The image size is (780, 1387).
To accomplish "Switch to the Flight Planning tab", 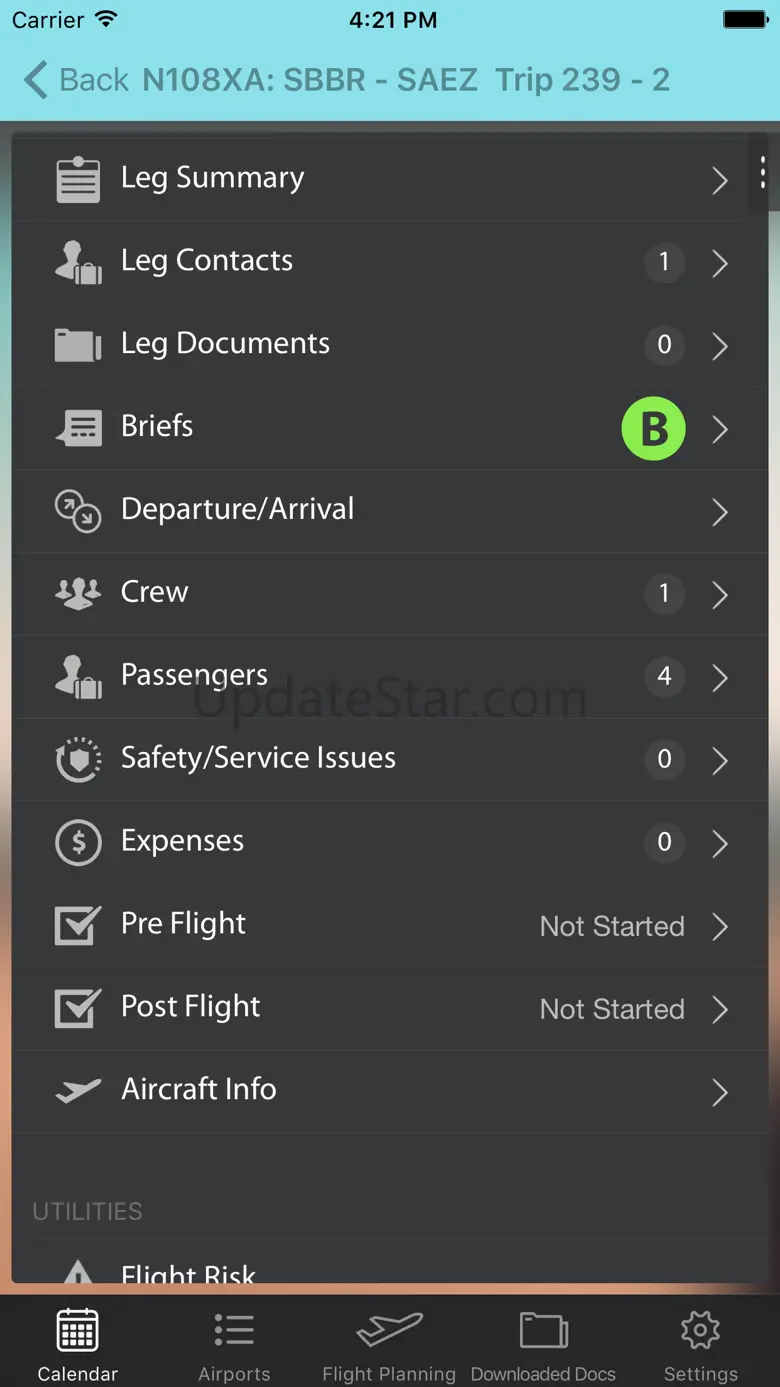I will (389, 1345).
